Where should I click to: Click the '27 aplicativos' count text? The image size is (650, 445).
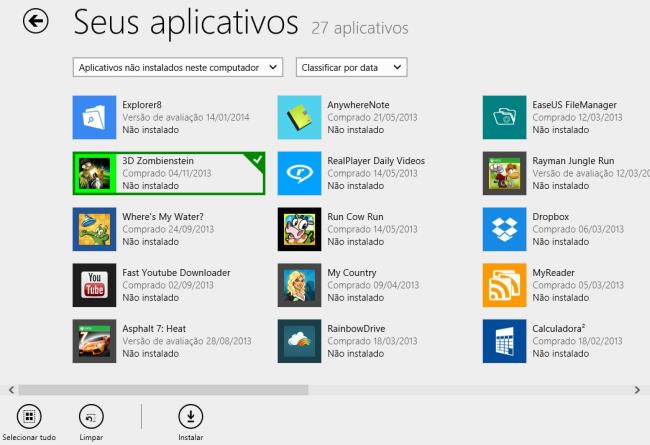(360, 28)
